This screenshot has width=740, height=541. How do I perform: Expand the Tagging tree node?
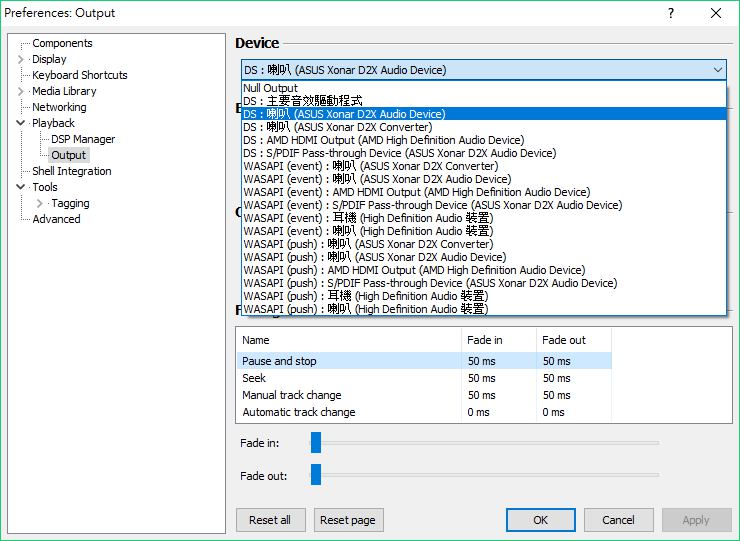point(40,203)
